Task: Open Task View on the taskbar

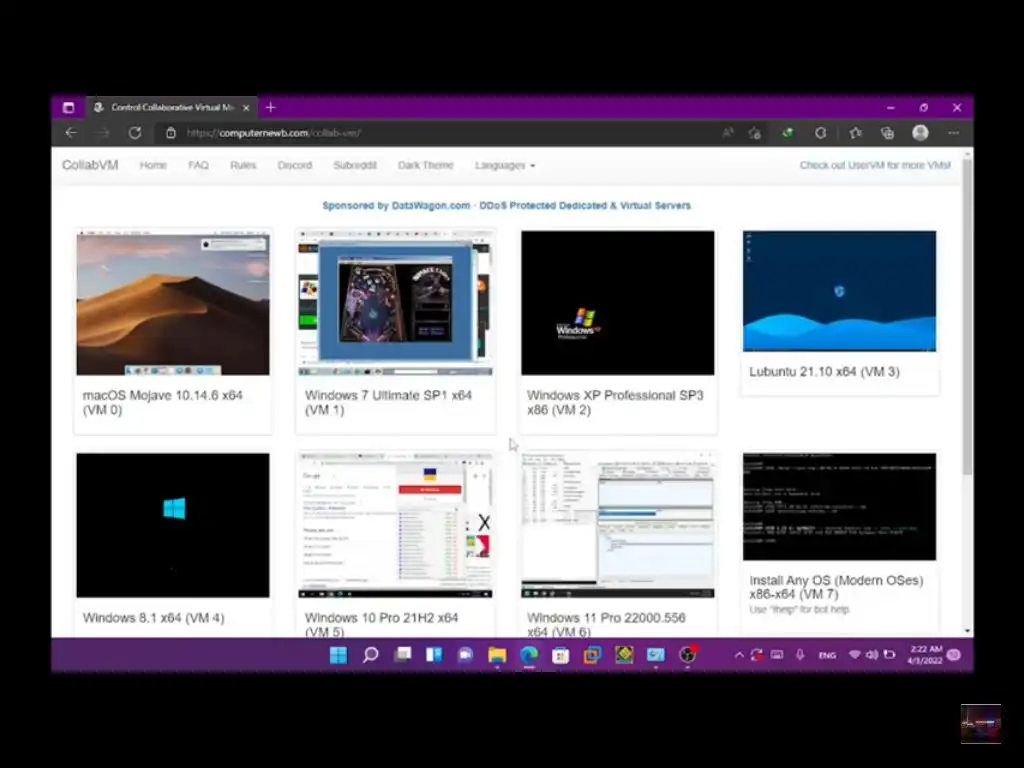Action: (x=402, y=654)
